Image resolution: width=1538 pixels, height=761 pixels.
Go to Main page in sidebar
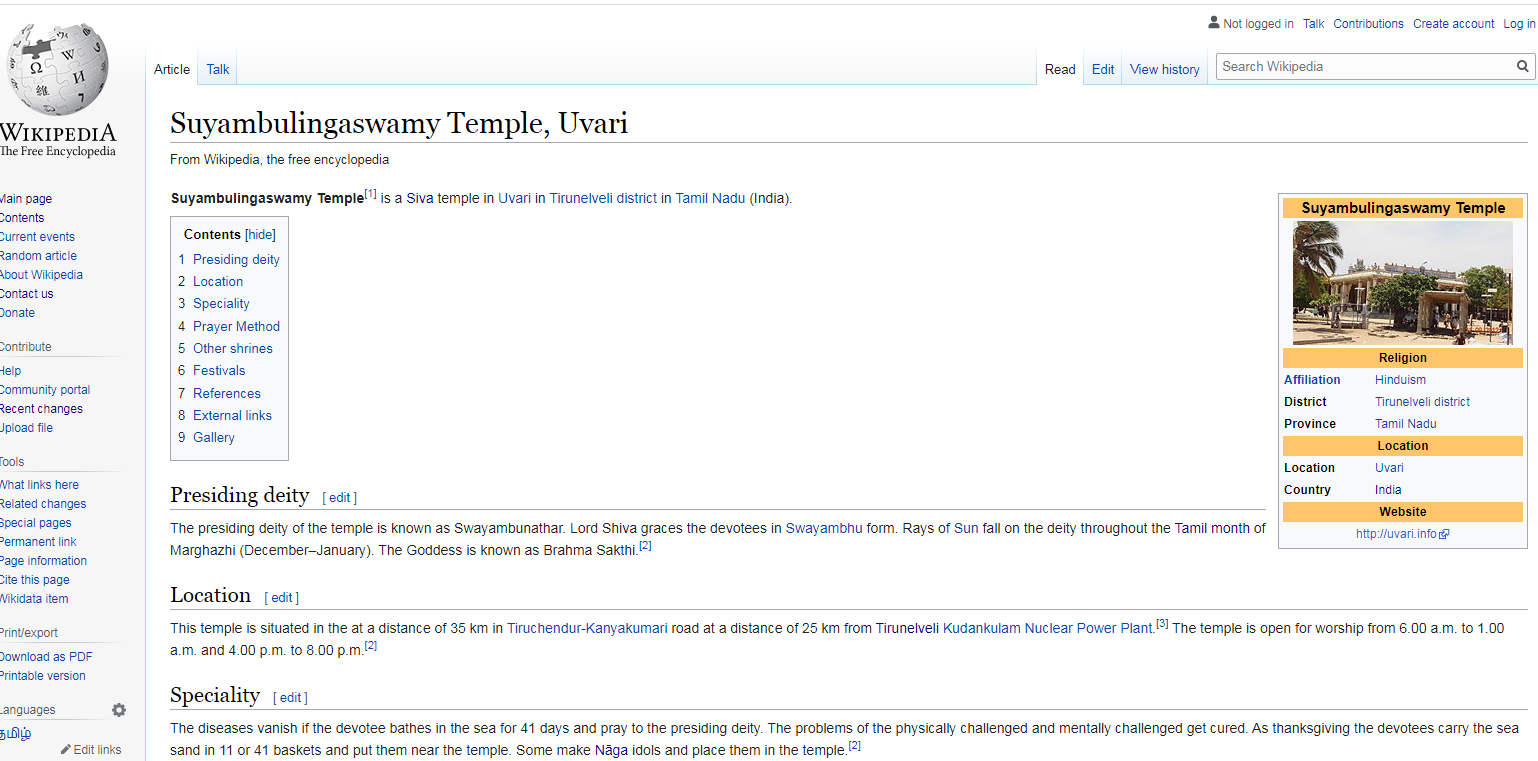26,199
